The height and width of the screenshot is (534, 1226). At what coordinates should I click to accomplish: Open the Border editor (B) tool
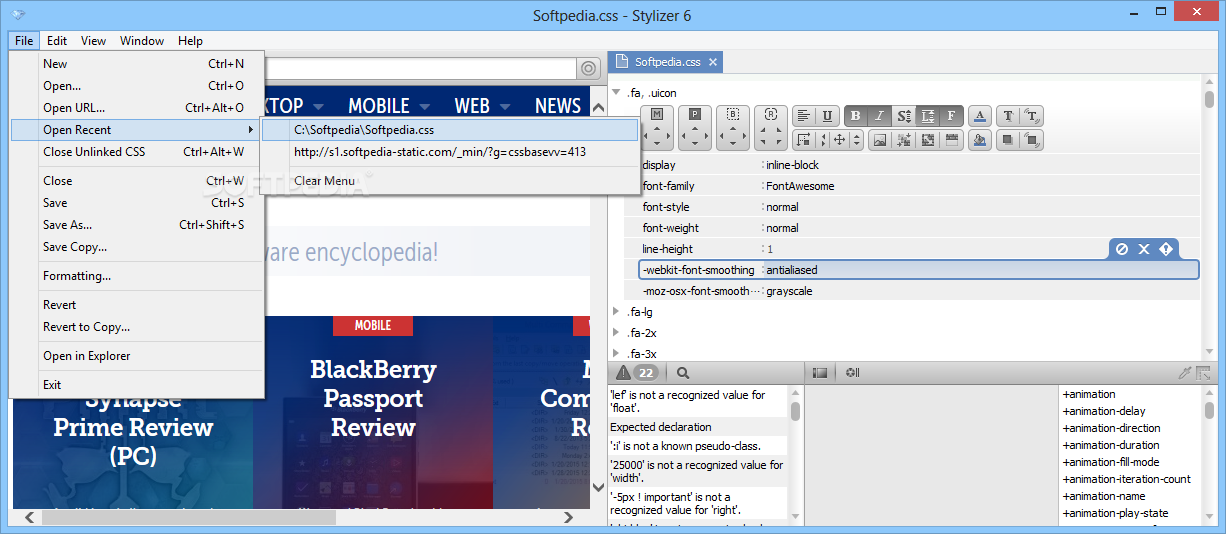[733, 114]
